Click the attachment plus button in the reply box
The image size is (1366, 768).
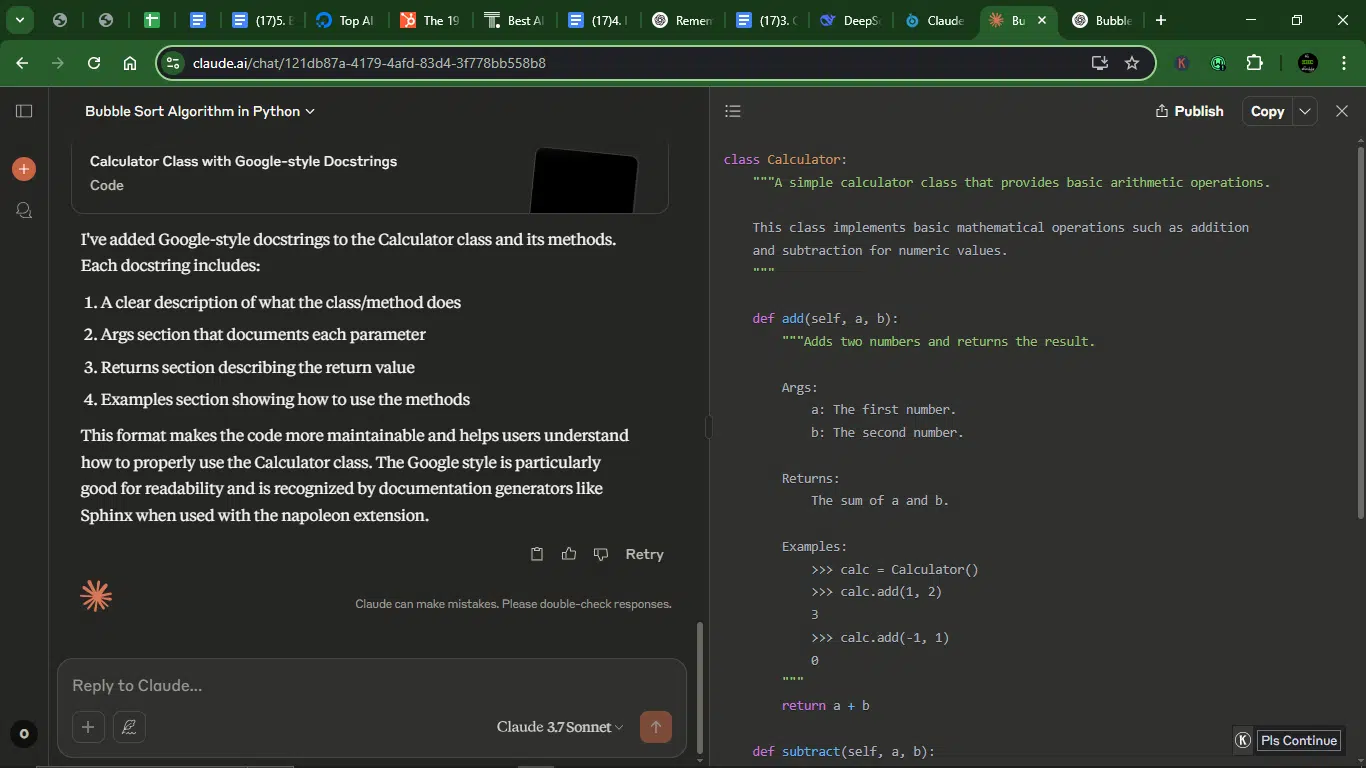[x=88, y=727]
